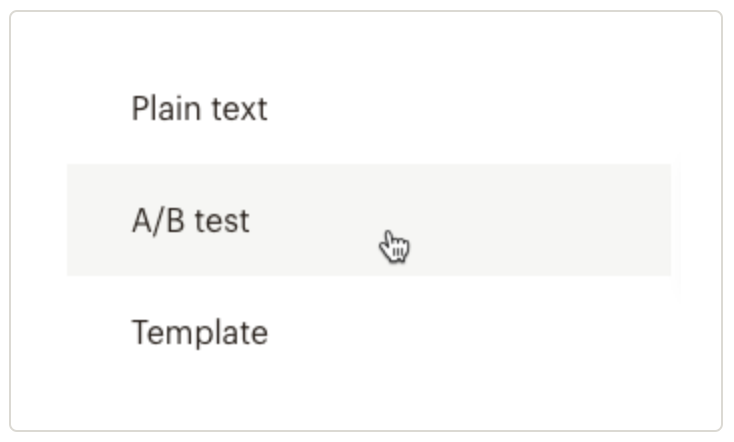Screen dimensions: 734x442
Task: Click the Template menu entry
Action: pyautogui.click(x=199, y=332)
